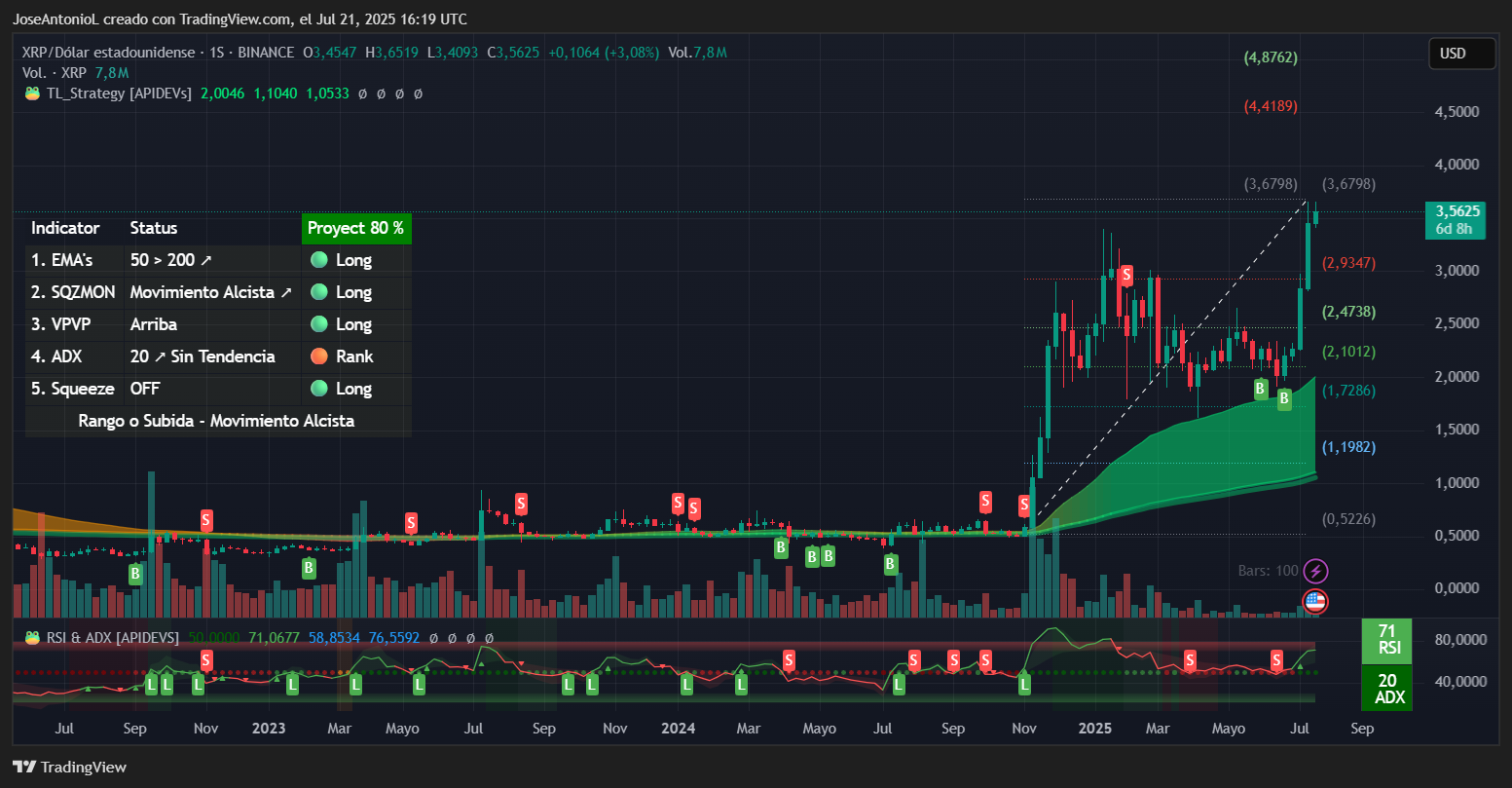Click the TradingView logo in bottom left corner

coord(26,767)
